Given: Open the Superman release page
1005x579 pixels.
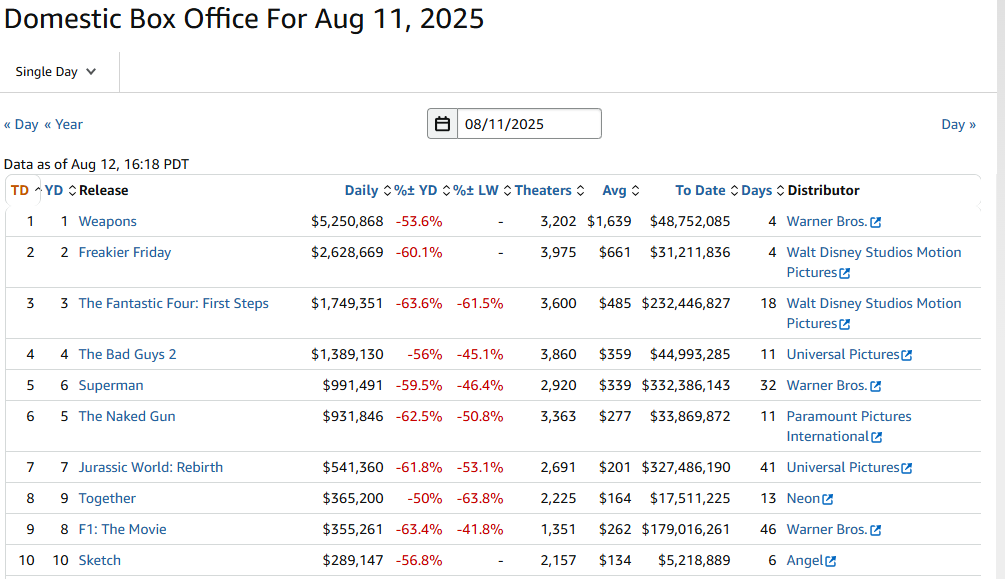Looking at the screenshot, I should click(x=111, y=385).
